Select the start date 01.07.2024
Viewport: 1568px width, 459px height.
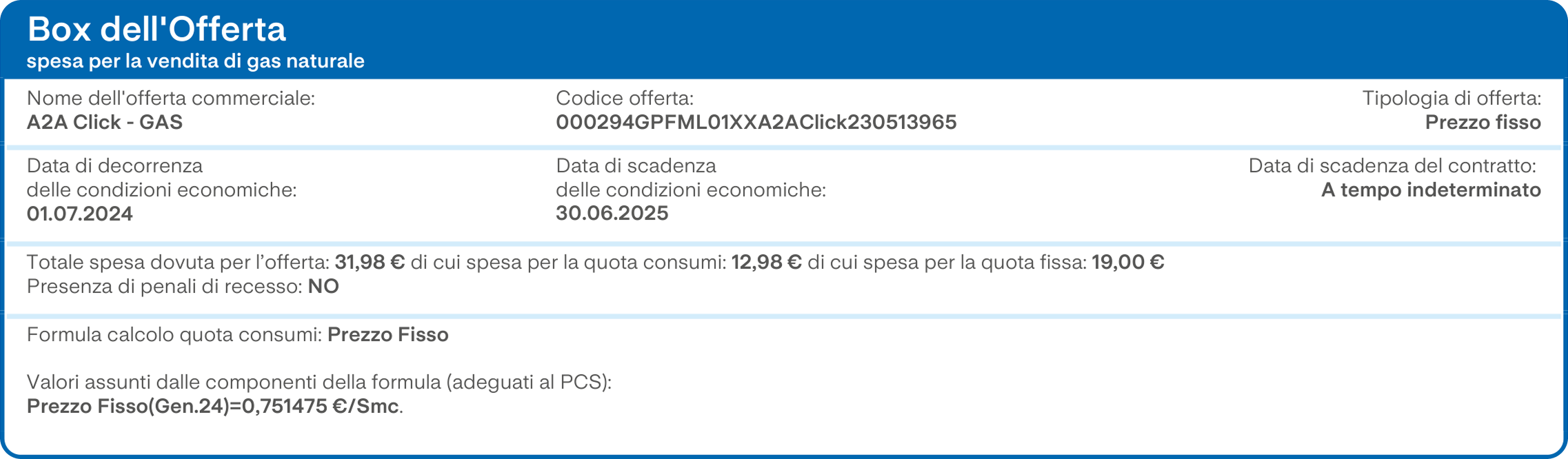click(80, 214)
